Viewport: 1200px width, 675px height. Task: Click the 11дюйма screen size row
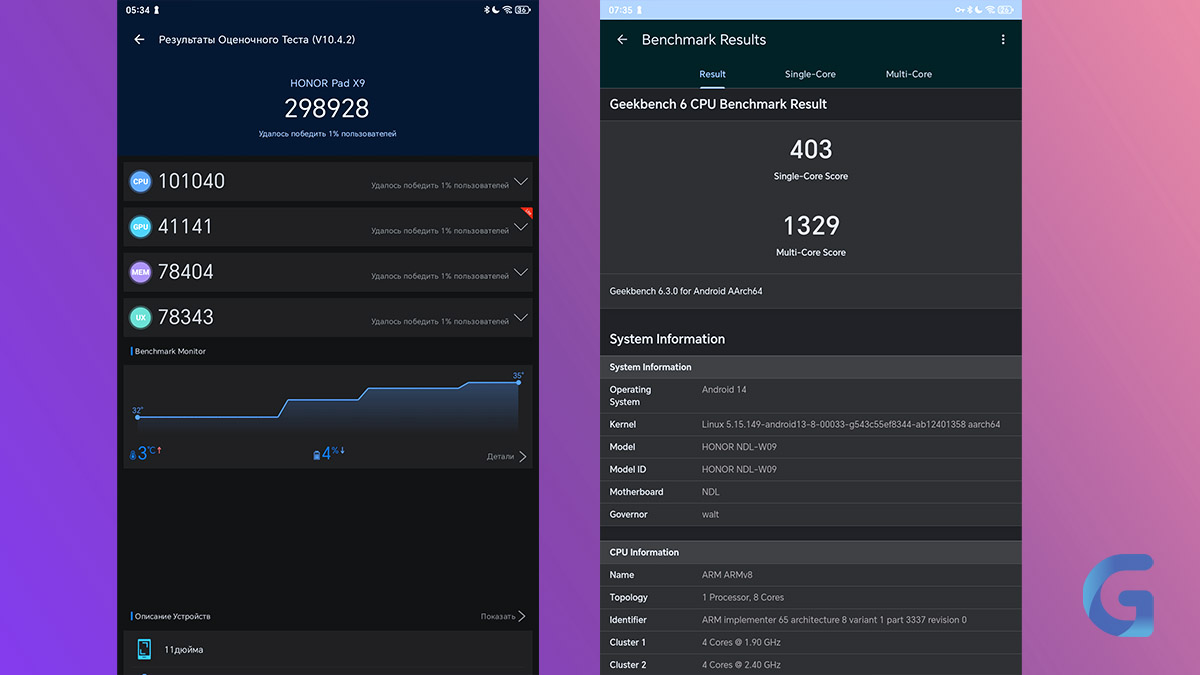(x=328, y=649)
